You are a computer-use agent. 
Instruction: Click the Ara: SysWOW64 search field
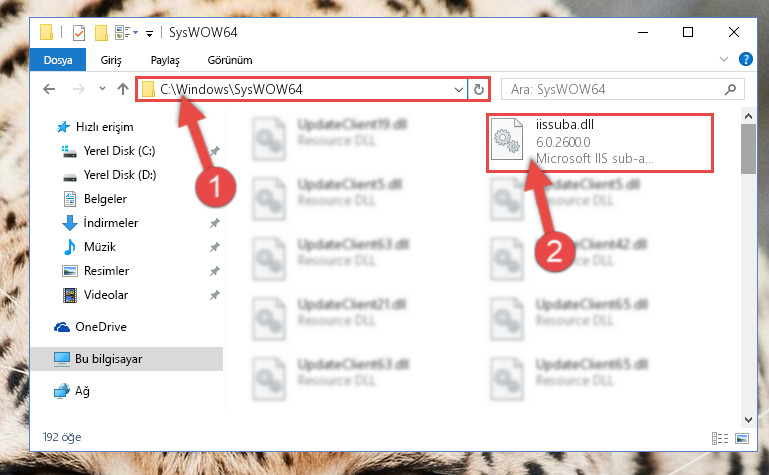[x=613, y=89]
